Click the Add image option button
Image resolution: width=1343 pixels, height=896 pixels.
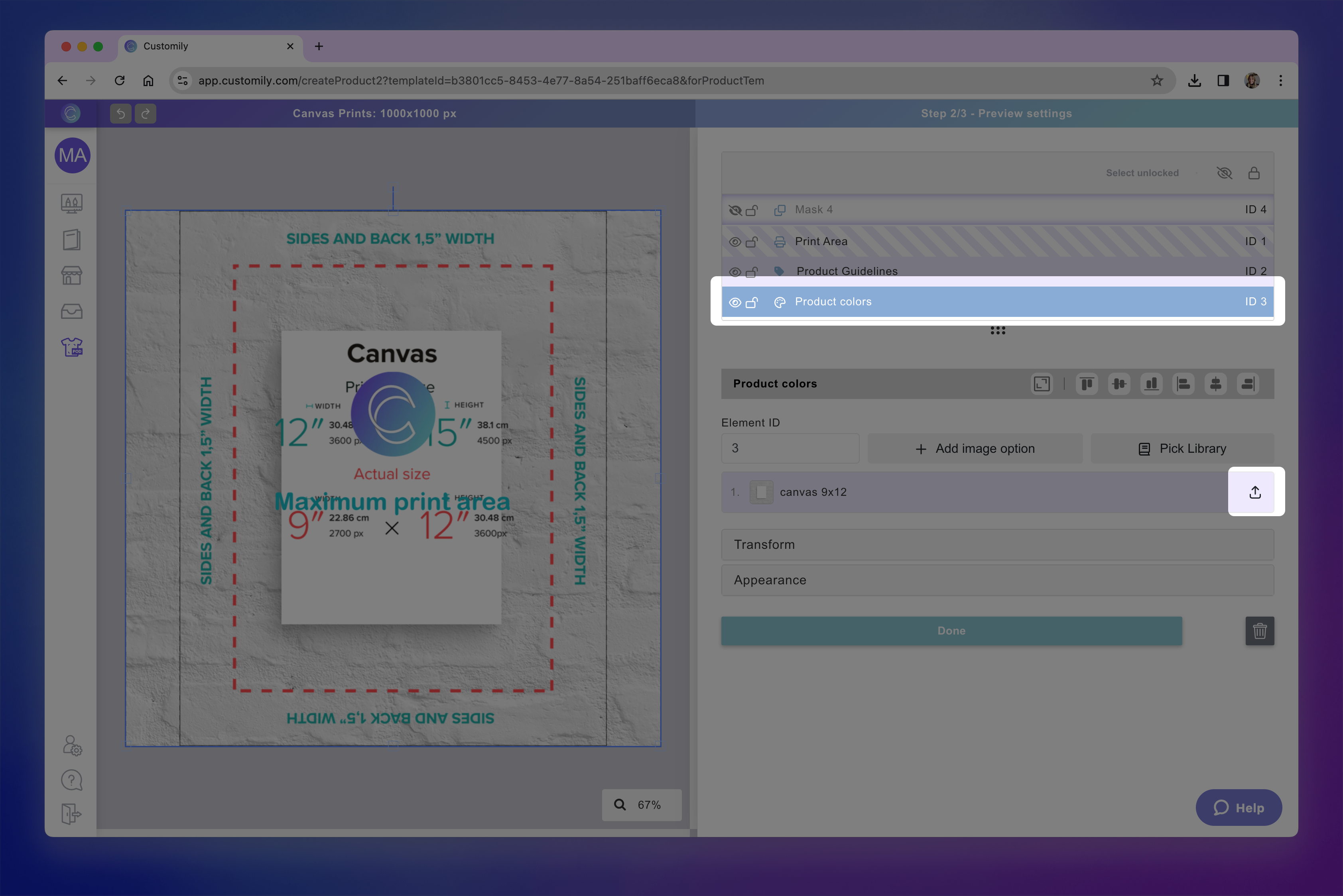coord(975,448)
